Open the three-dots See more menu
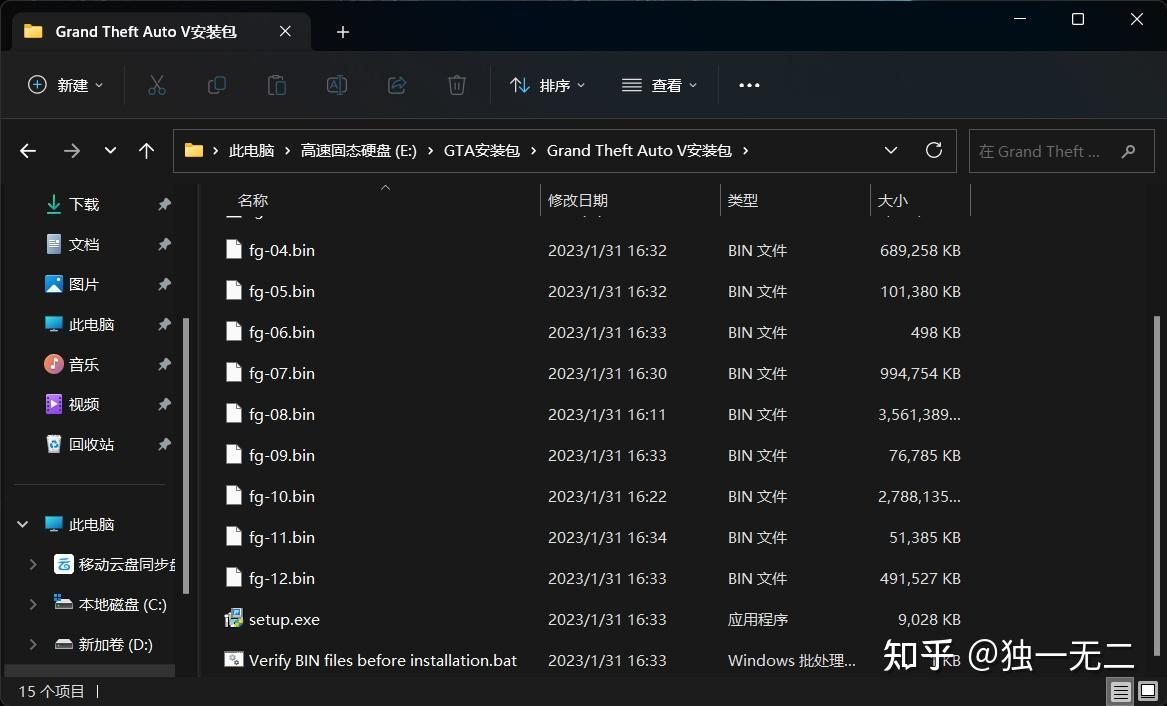Screen dimensions: 1167x706 (749, 85)
